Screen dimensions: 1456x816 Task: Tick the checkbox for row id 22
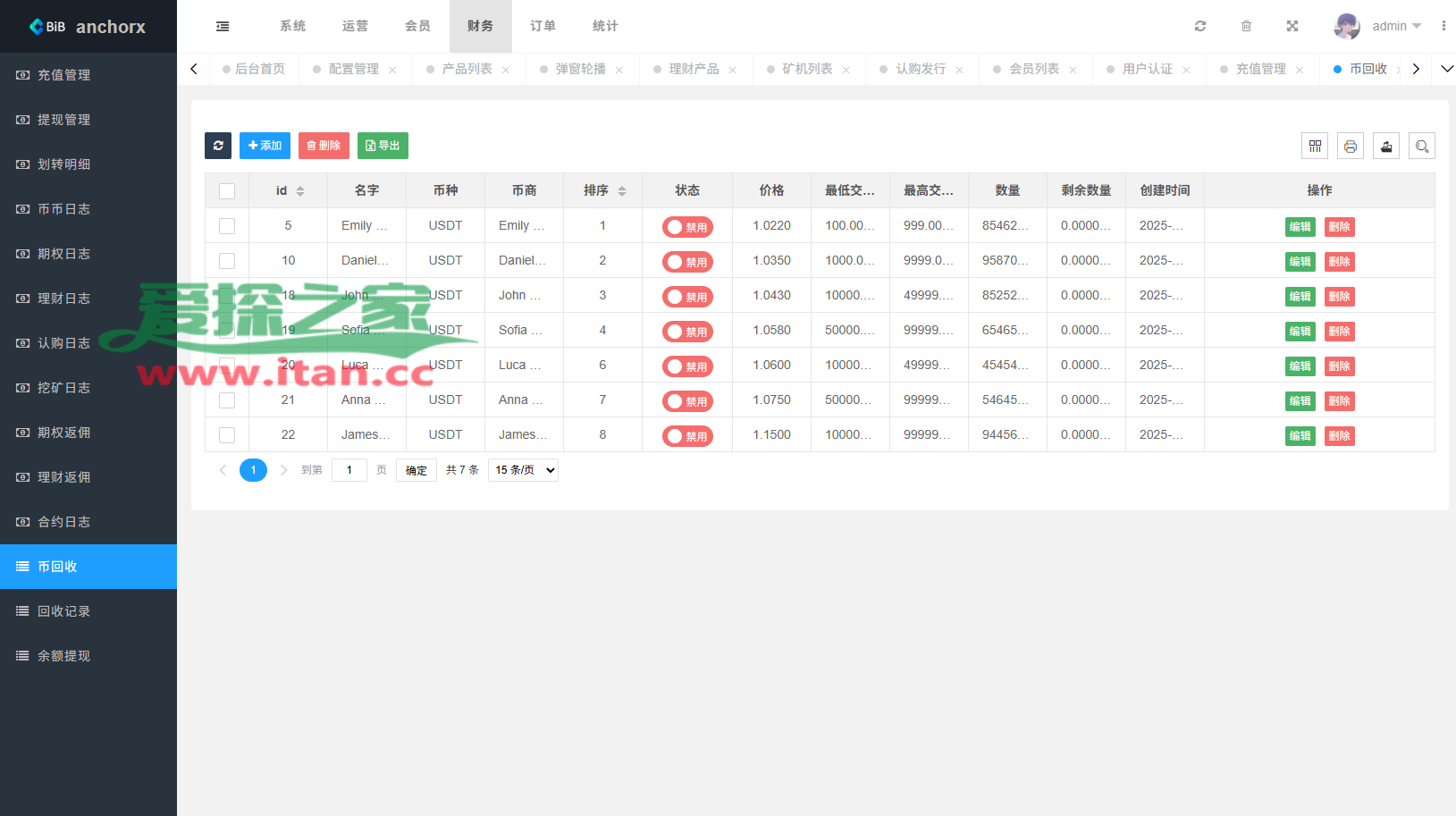[x=227, y=435]
